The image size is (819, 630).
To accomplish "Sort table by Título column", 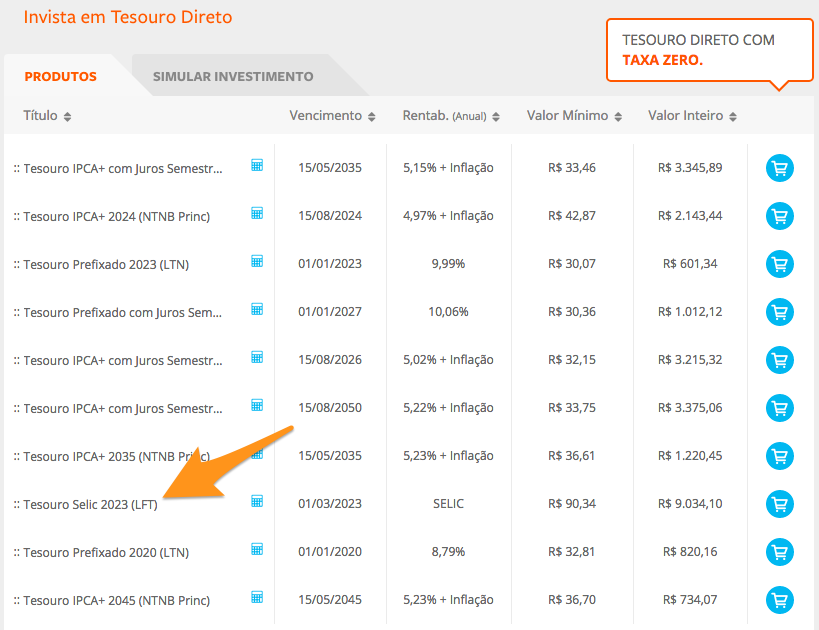I will click(x=47, y=116).
